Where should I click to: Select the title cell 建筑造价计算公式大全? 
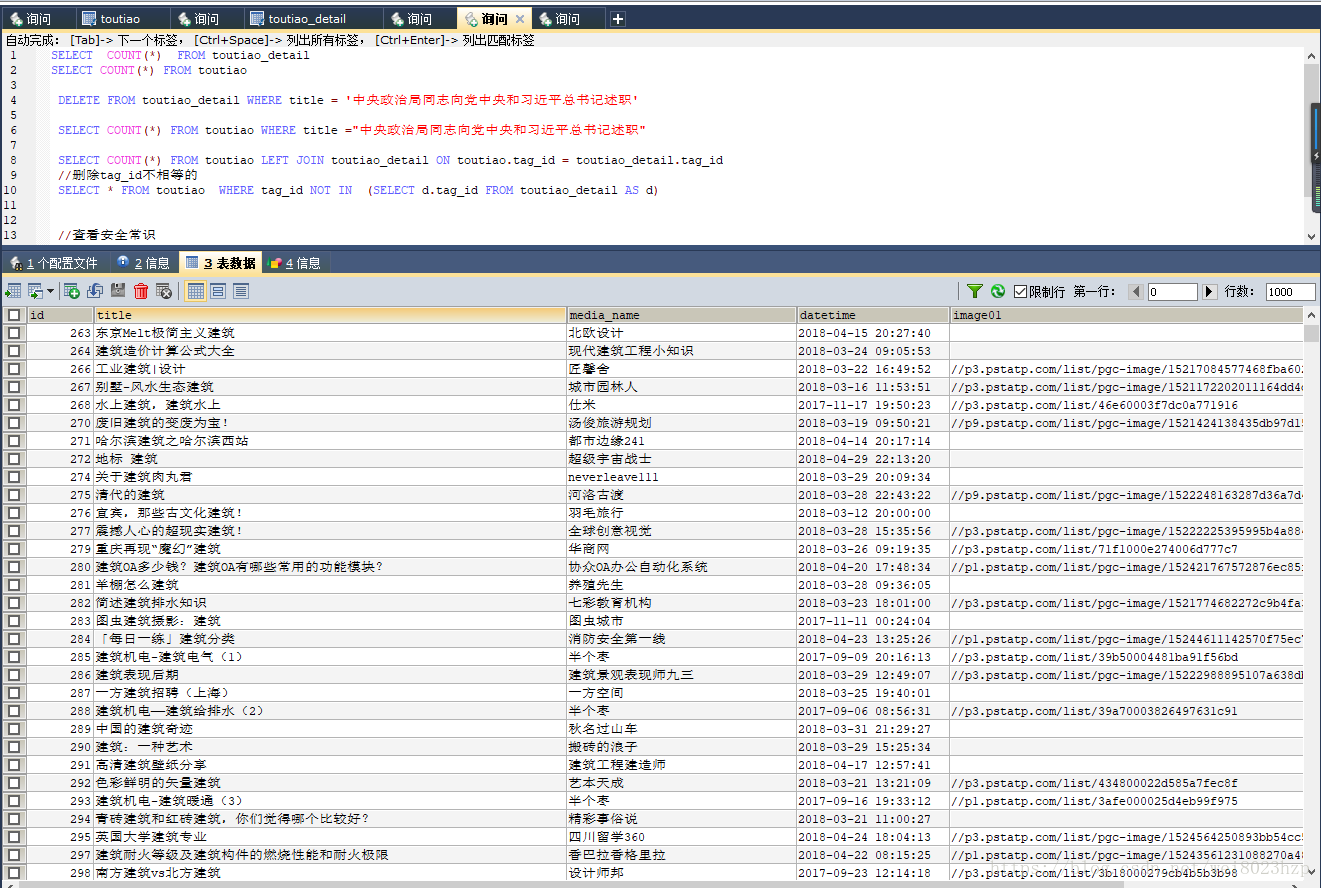click(x=330, y=351)
